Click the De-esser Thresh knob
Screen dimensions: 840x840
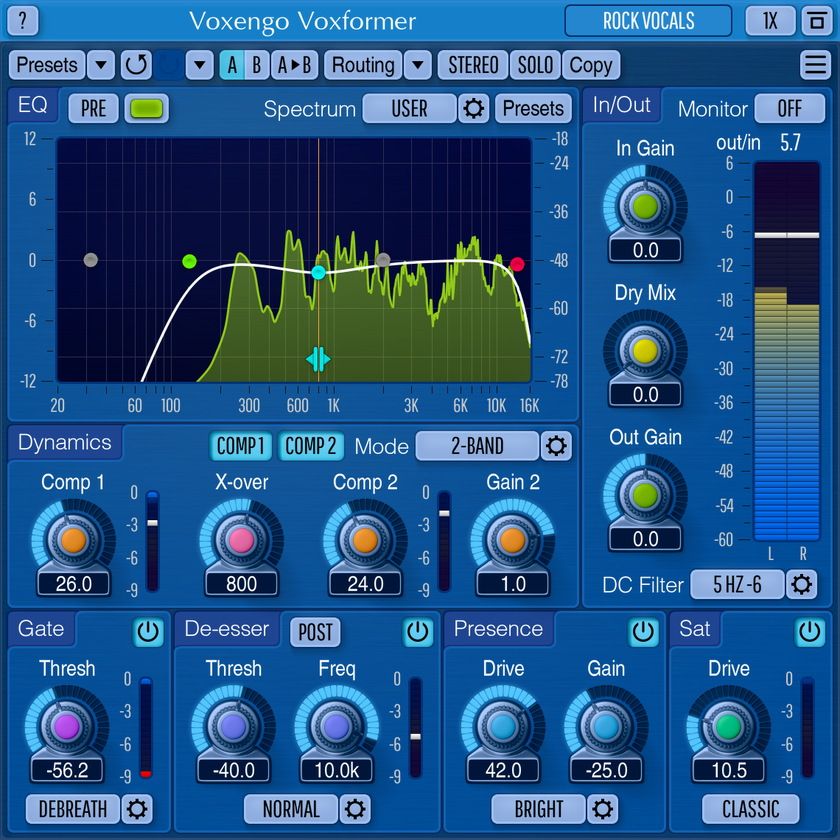(x=234, y=727)
